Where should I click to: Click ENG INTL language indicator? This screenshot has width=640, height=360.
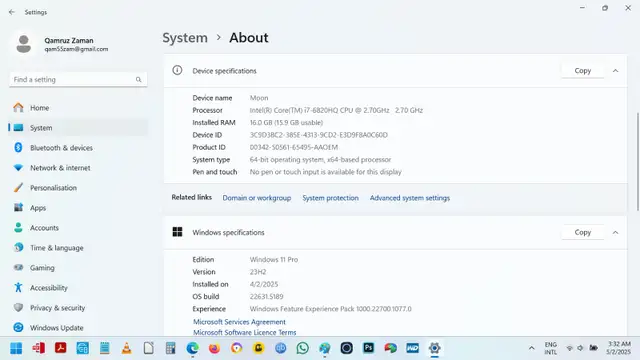coord(551,348)
